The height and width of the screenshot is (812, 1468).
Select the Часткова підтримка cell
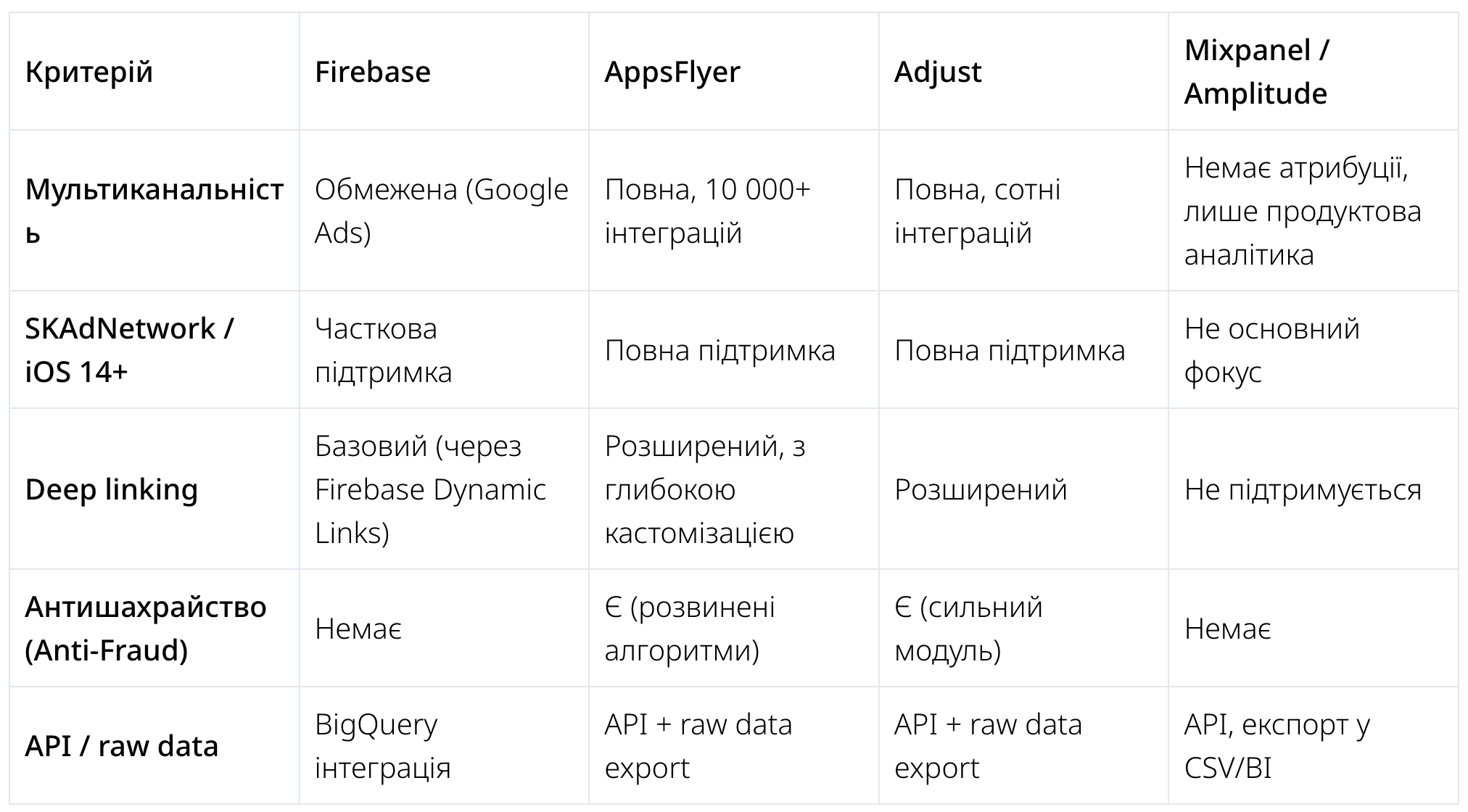384,350
